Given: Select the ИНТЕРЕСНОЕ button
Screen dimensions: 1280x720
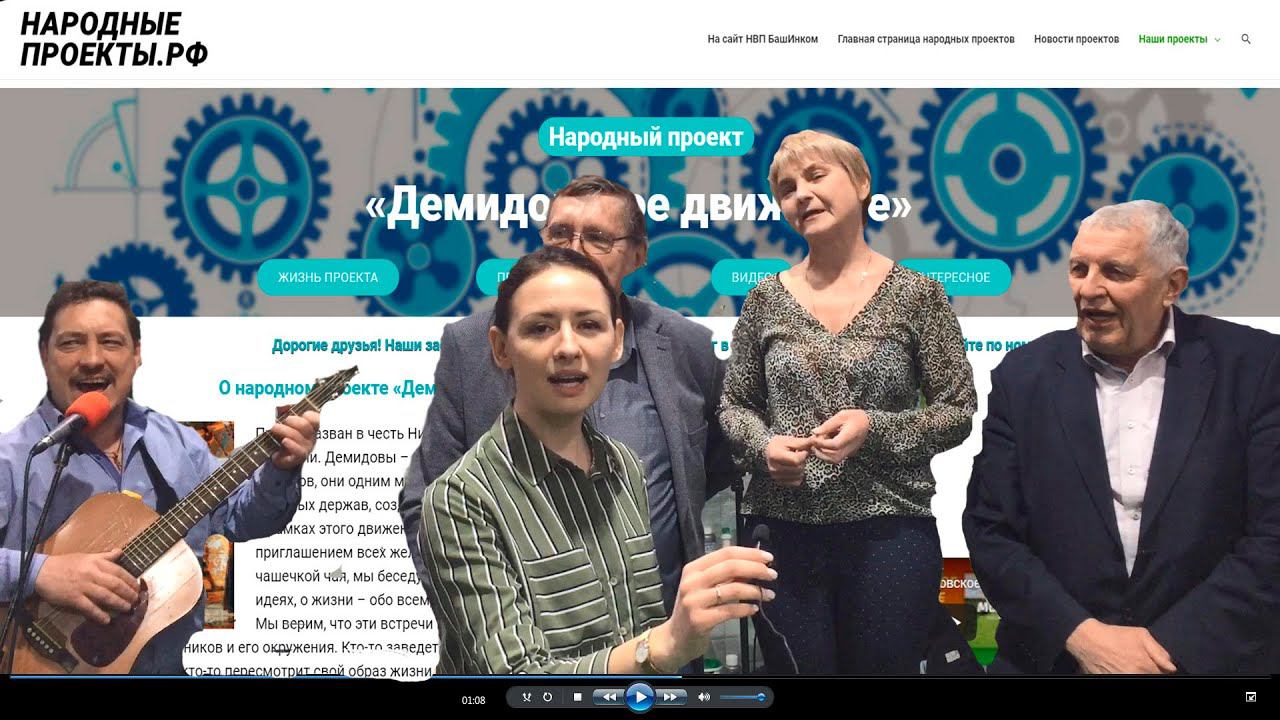Looking at the screenshot, I should (x=954, y=277).
